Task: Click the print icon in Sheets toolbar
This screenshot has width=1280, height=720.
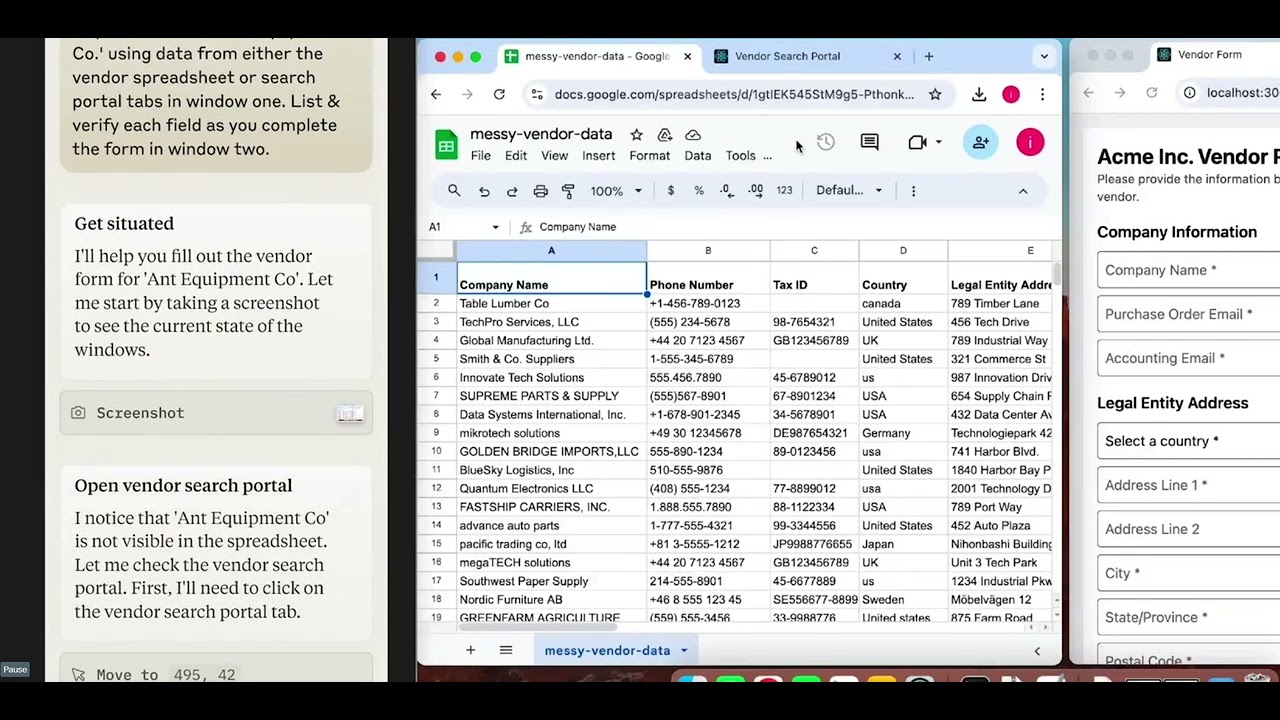Action: coord(540,191)
